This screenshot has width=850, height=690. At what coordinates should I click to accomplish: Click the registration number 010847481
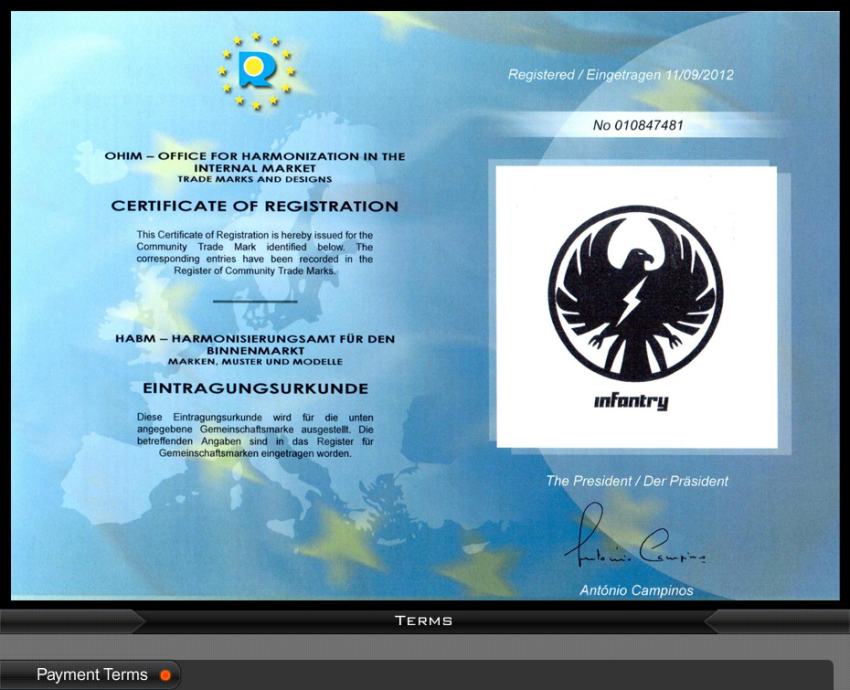point(638,125)
